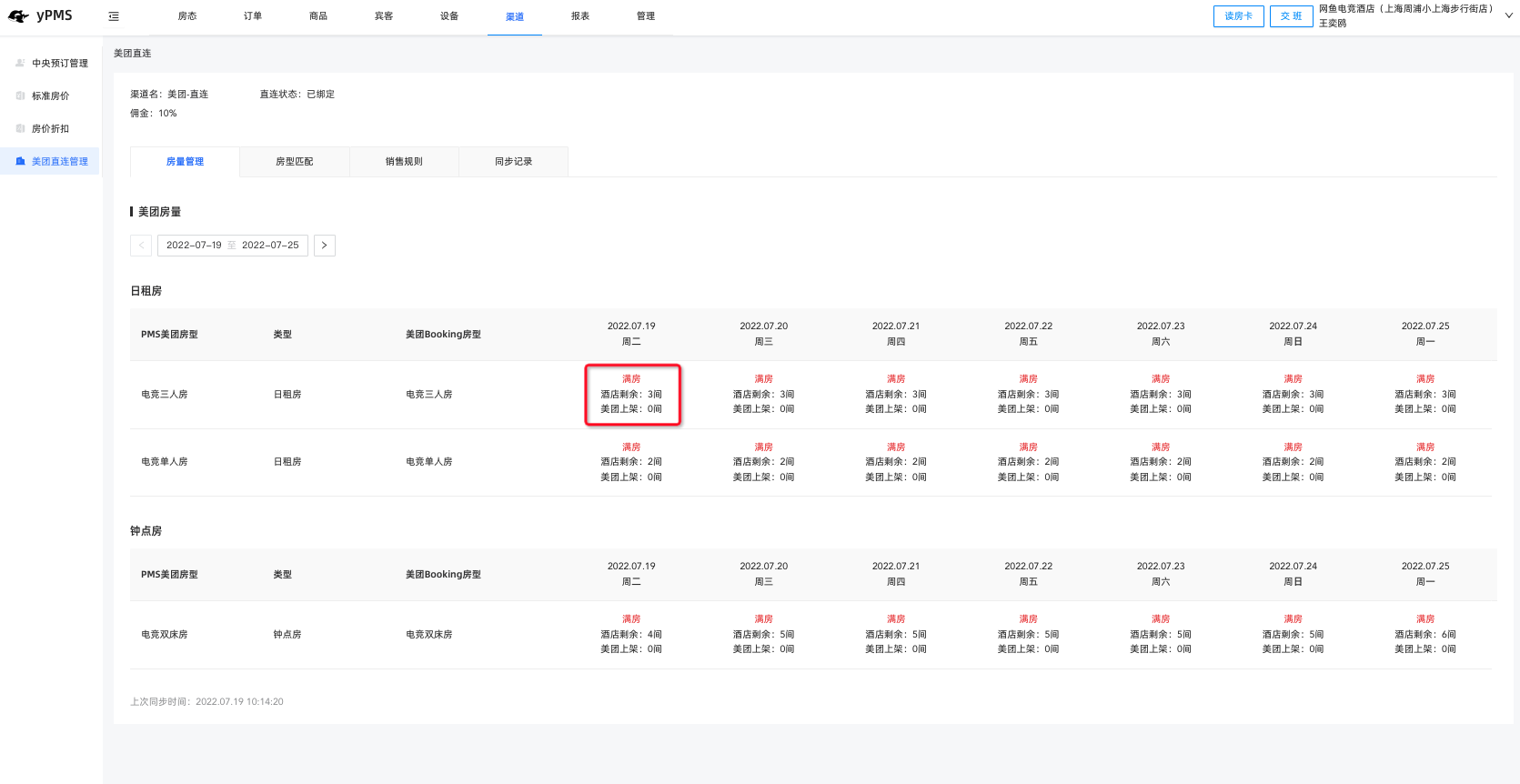This screenshot has width=1520, height=784.
Task: Click the date range picker field
Action: click(233, 246)
